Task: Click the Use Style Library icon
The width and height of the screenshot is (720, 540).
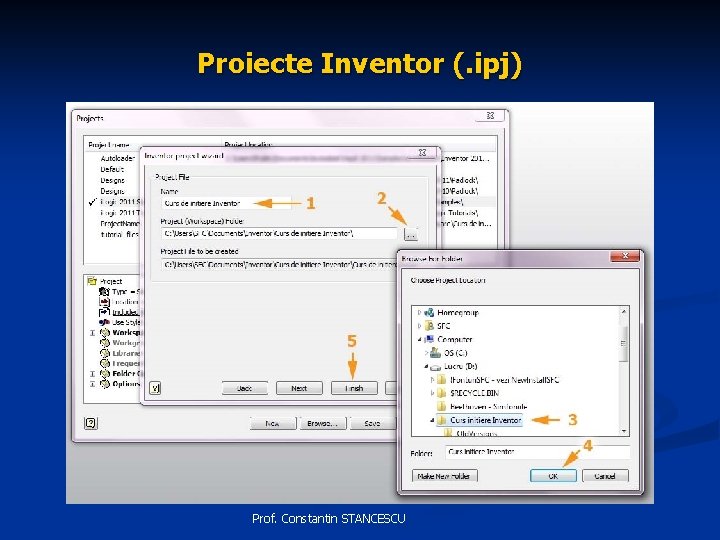Action: [104, 322]
